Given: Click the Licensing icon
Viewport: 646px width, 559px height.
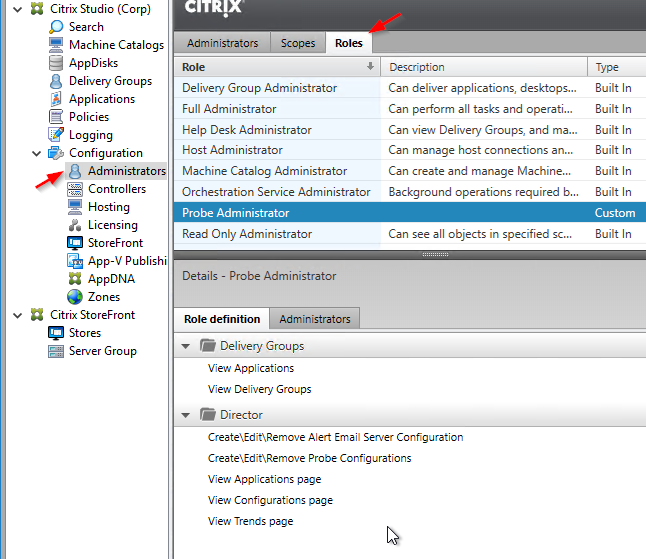Looking at the screenshot, I should 75,225.
